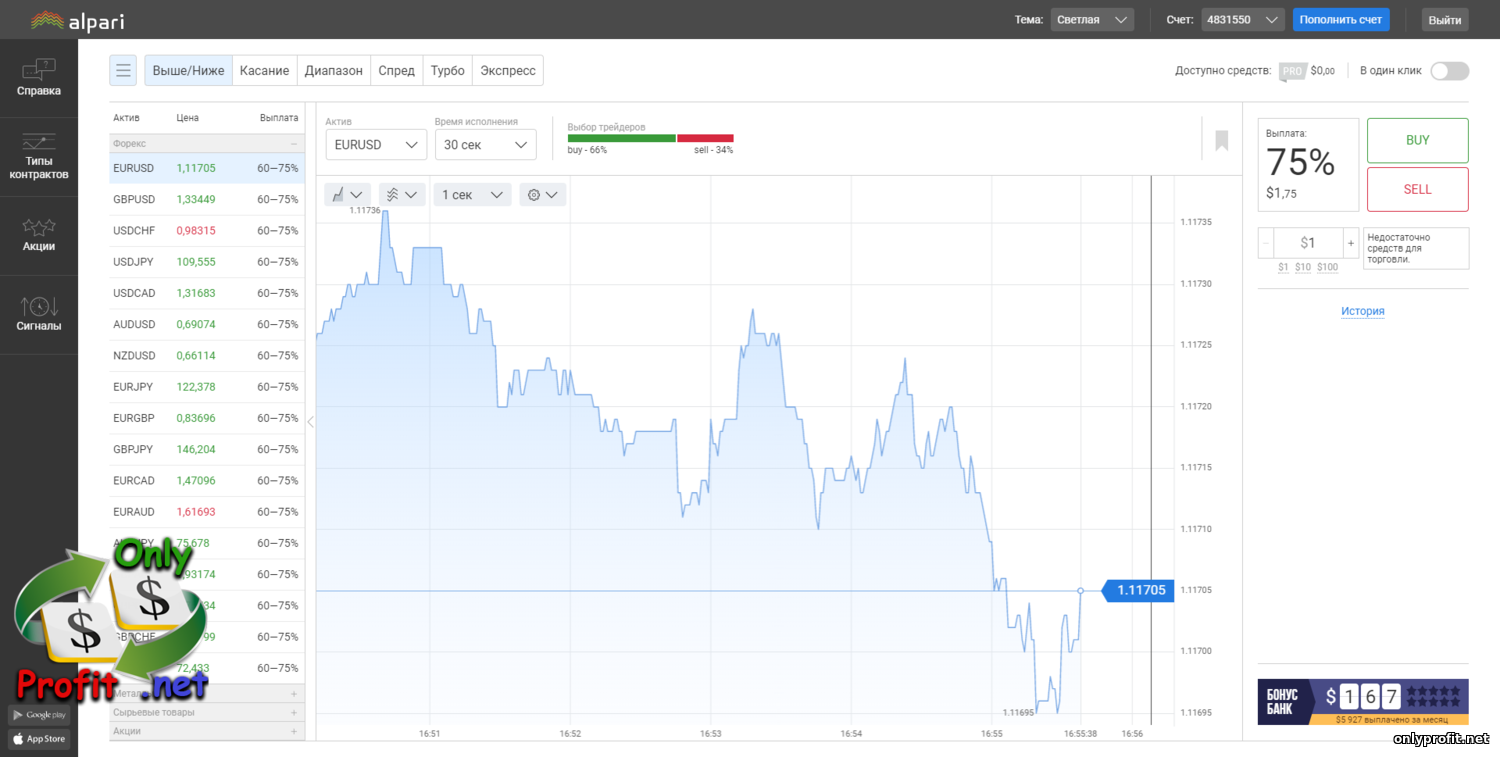Open the Тема theme dropdown
Viewport: 1500px width, 757px height.
coord(1091,20)
